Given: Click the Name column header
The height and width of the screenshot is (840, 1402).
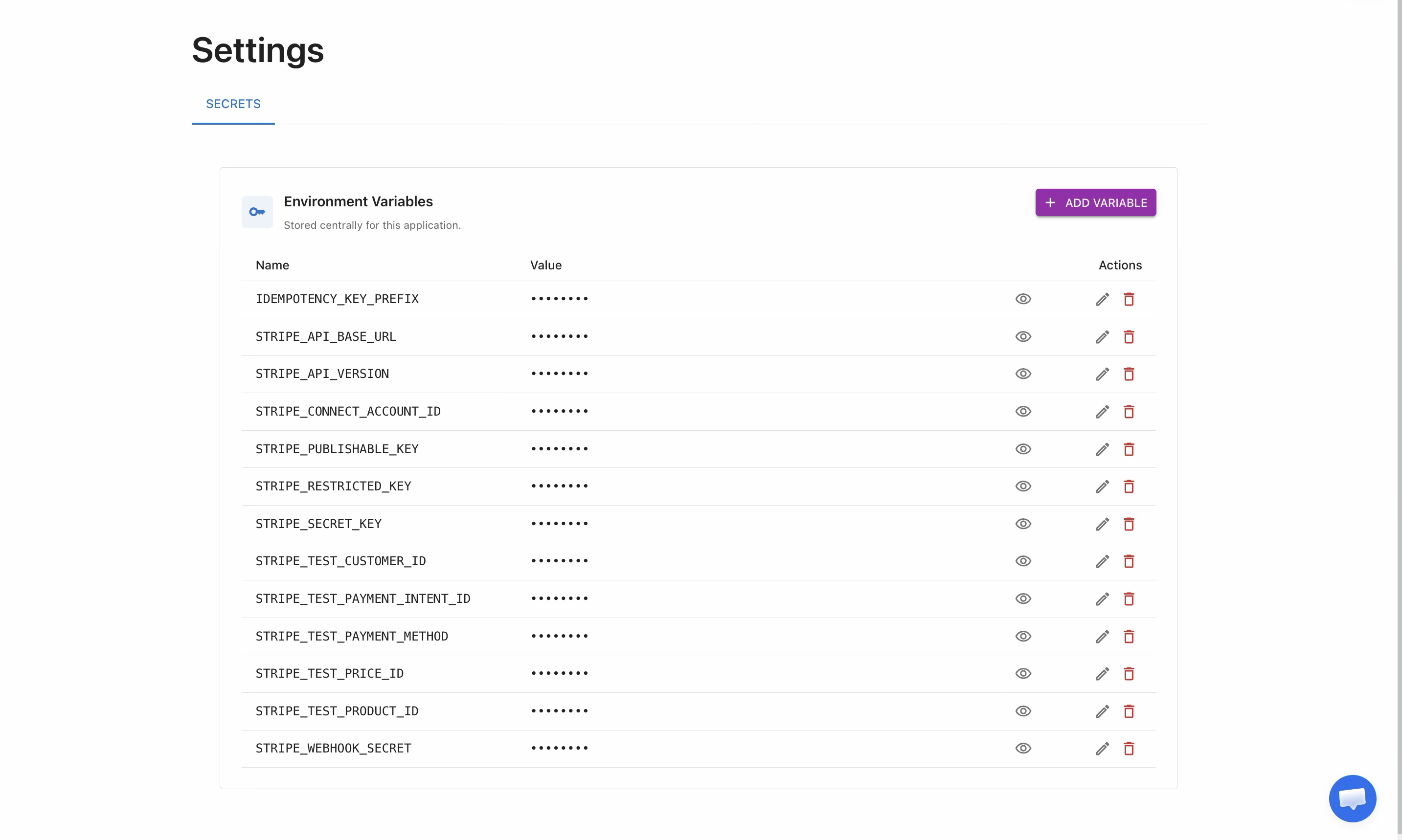Looking at the screenshot, I should (272, 265).
